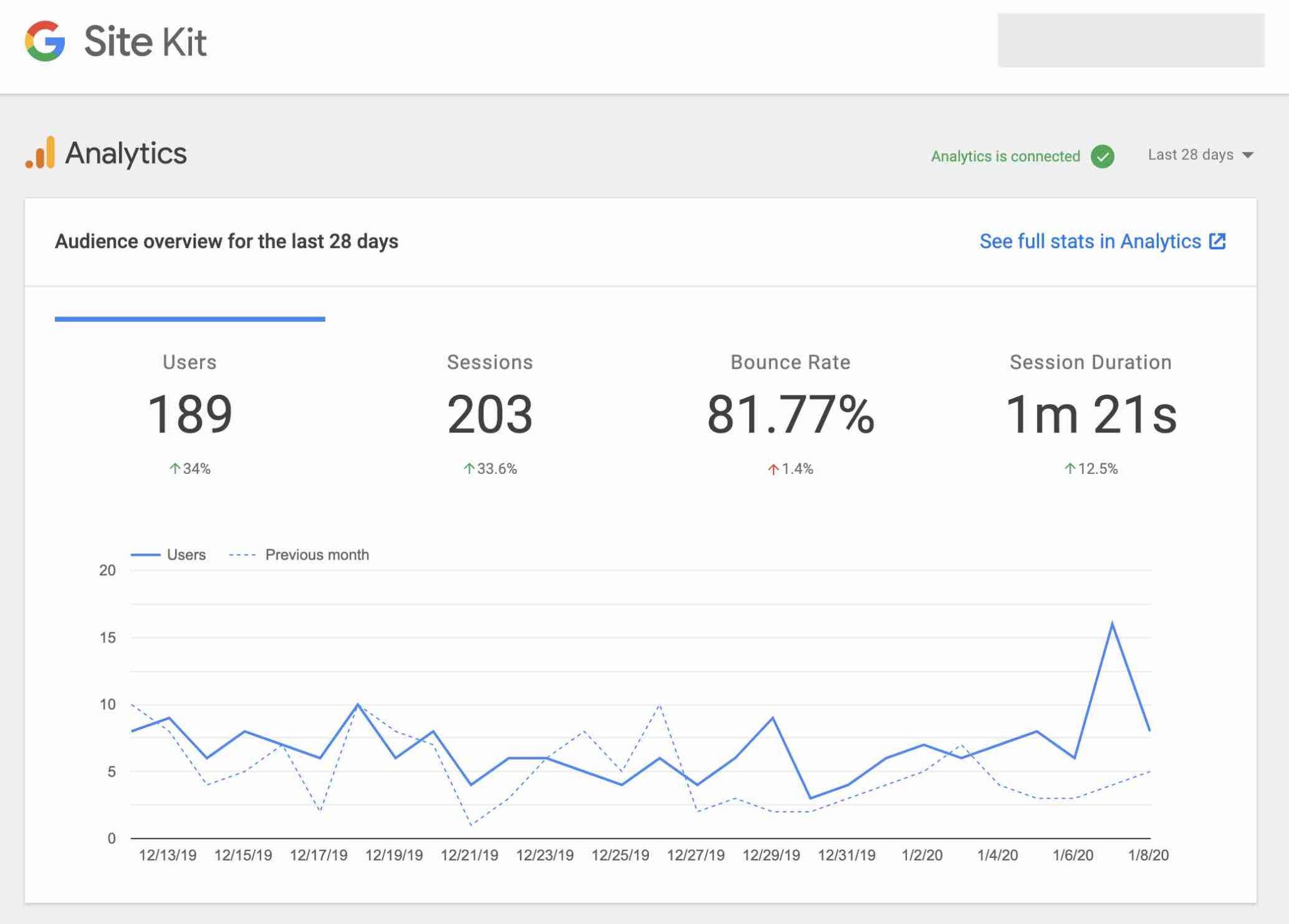Click the peak point of Users line
This screenshot has height=924, width=1289.
[x=1112, y=623]
